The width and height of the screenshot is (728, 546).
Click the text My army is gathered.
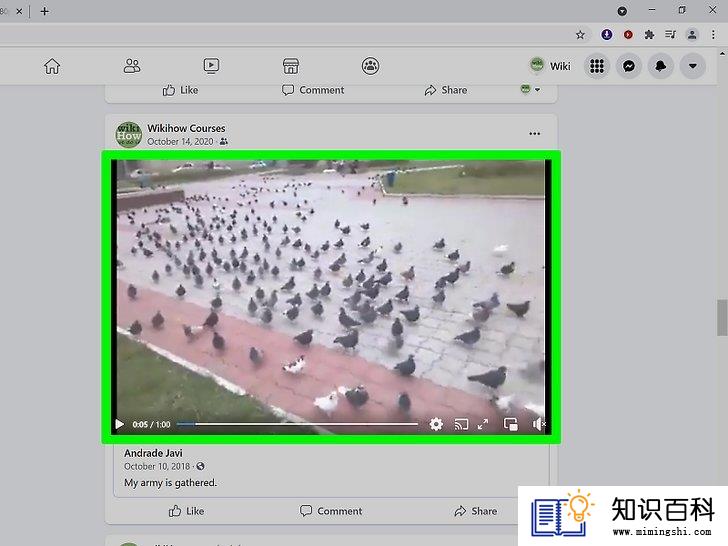tap(170, 483)
